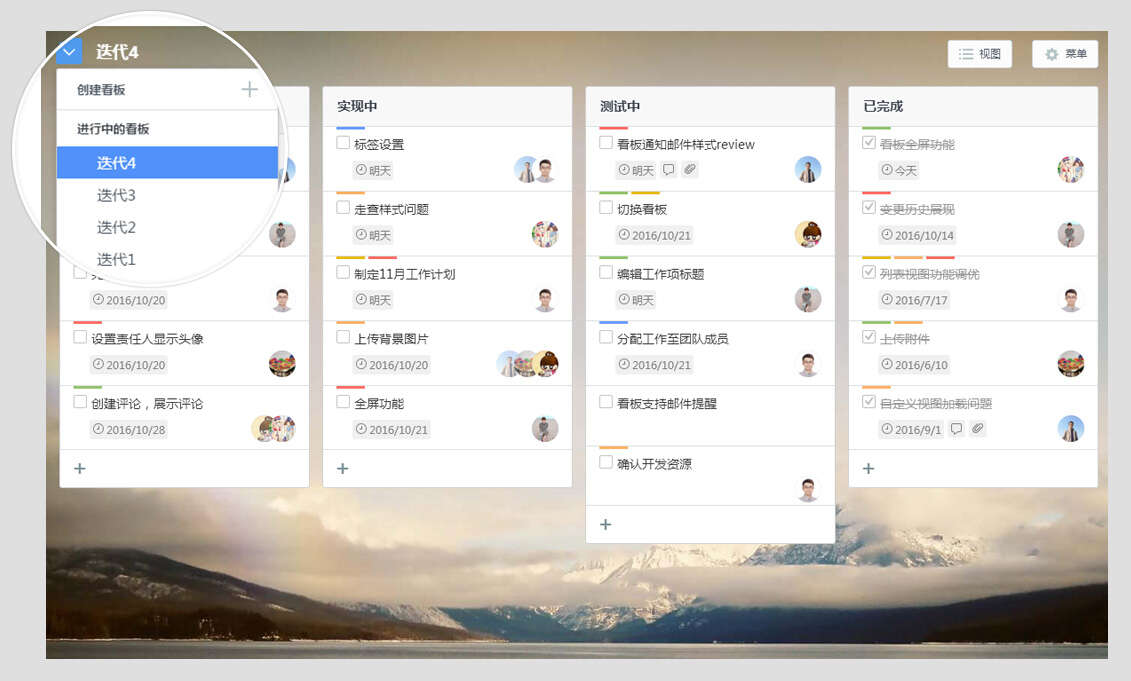Screen dimensions: 1131x681
Task: Check the 走查样式问题 card checkbox
Action: 343,208
